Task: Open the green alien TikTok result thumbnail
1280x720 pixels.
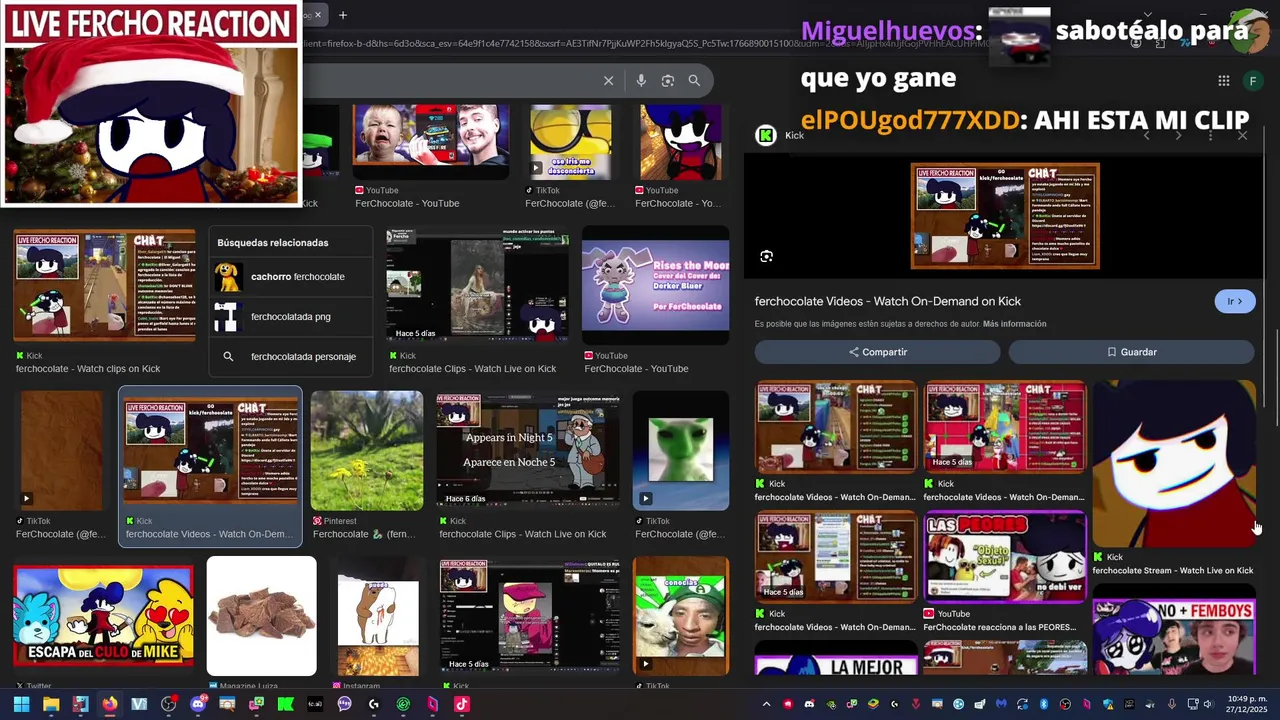Action: click(x=681, y=451)
